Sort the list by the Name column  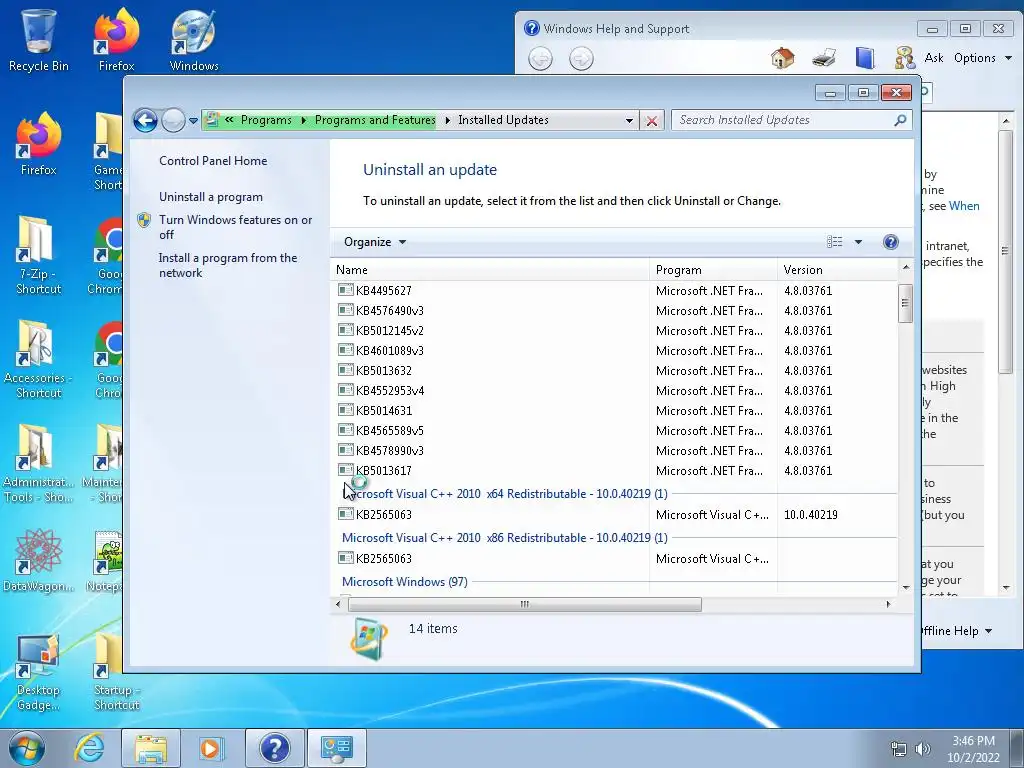490,270
